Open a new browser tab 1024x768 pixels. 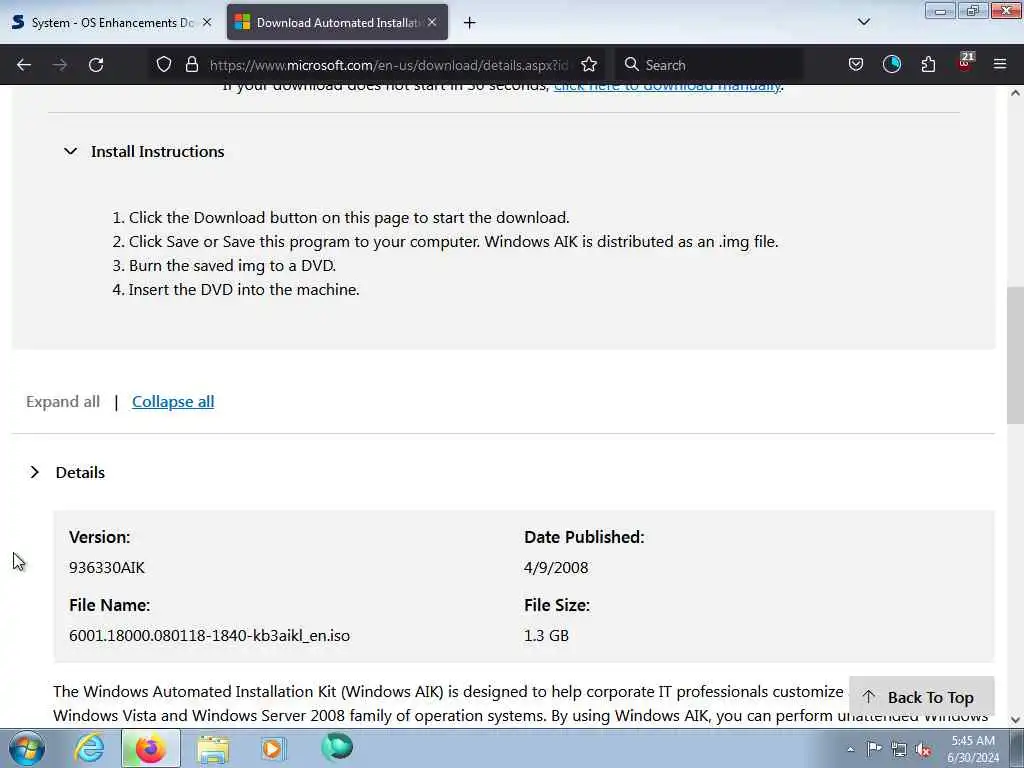pyautogui.click(x=470, y=23)
